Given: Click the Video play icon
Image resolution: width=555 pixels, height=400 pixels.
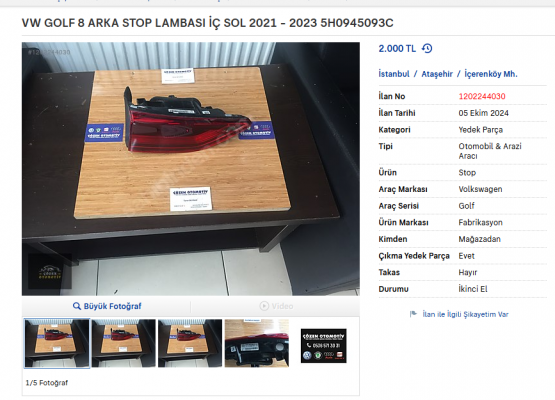Looking at the screenshot, I should click(x=264, y=306).
